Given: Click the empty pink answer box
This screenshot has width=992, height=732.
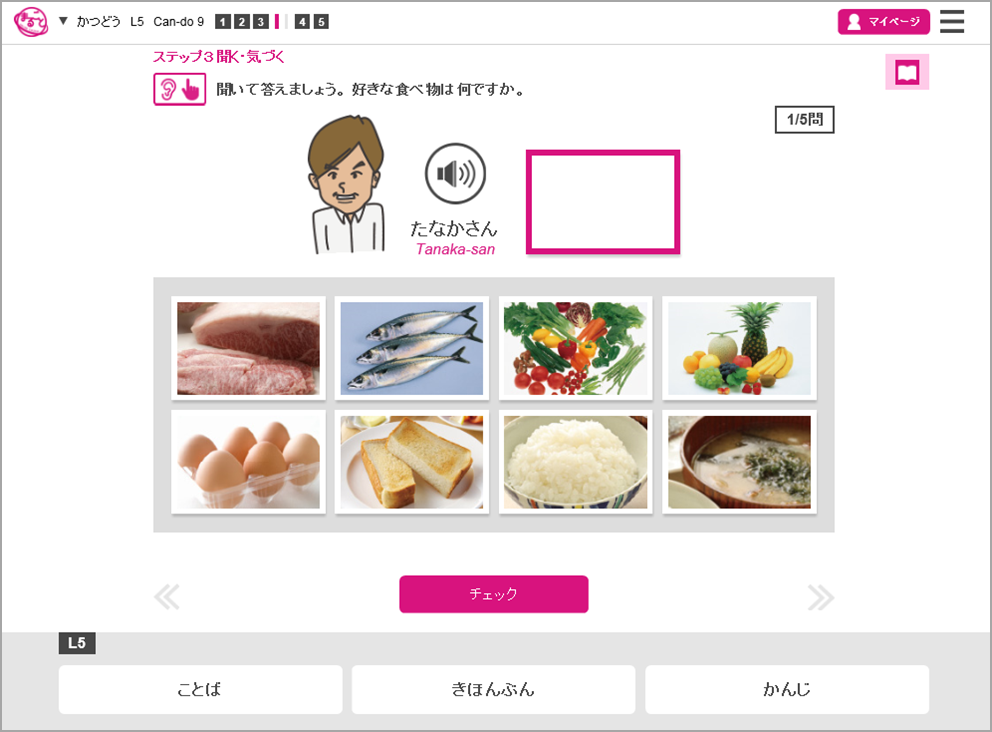Looking at the screenshot, I should pyautogui.click(x=603, y=202).
